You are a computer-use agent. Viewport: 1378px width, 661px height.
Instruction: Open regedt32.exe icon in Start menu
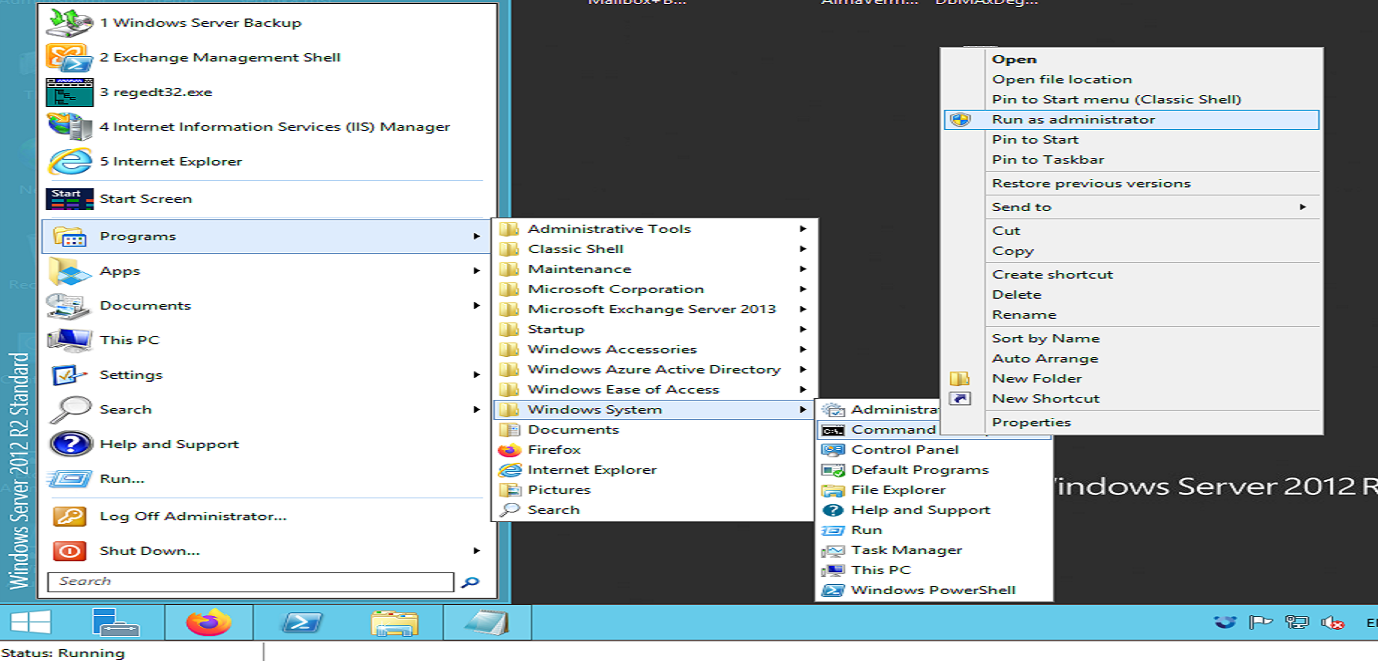(69, 92)
